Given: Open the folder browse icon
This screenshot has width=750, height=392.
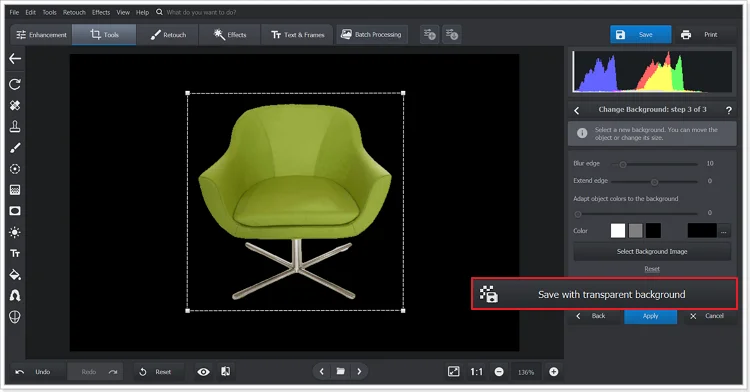Looking at the screenshot, I should tap(341, 371).
